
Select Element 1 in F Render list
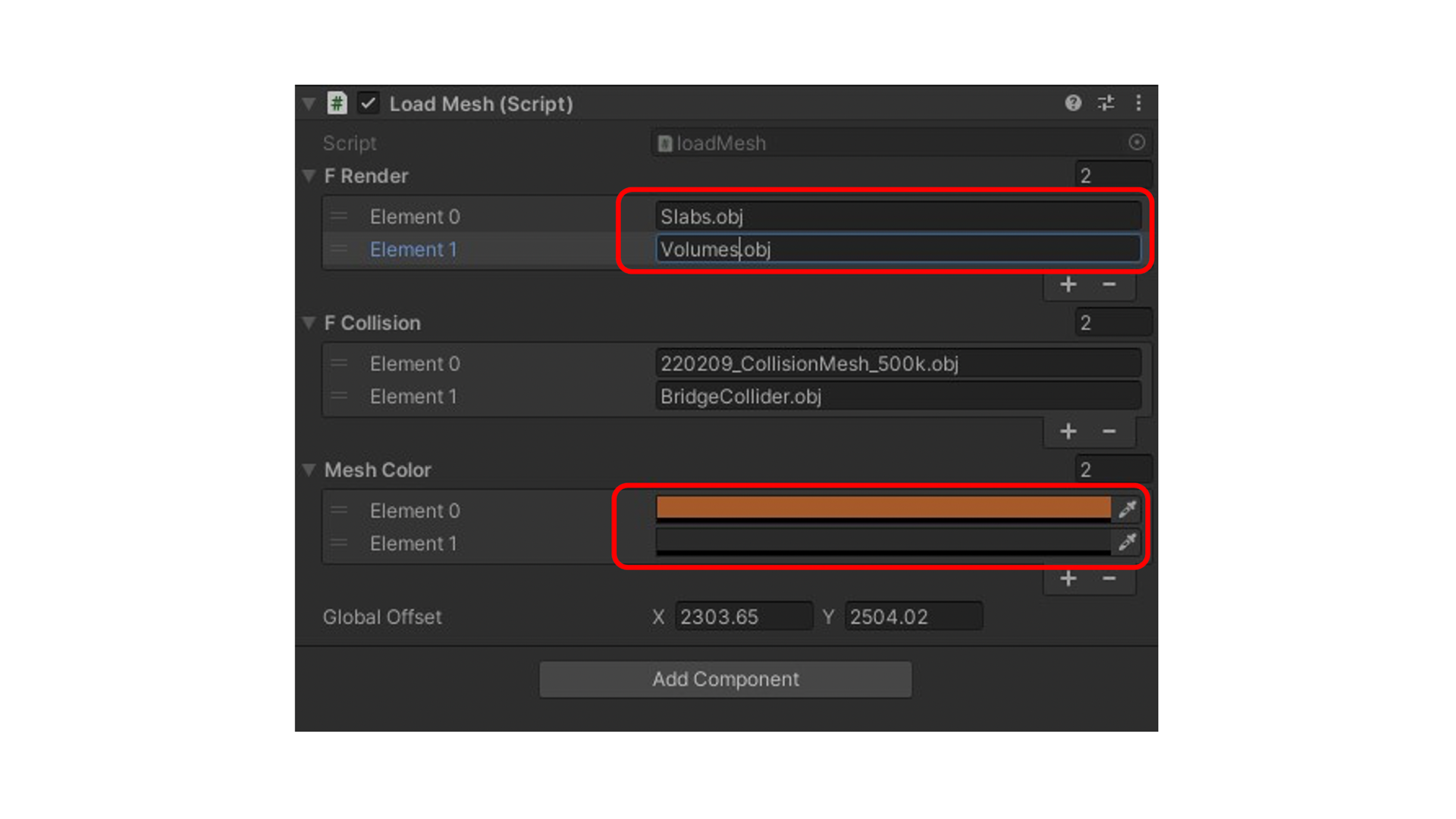(414, 249)
